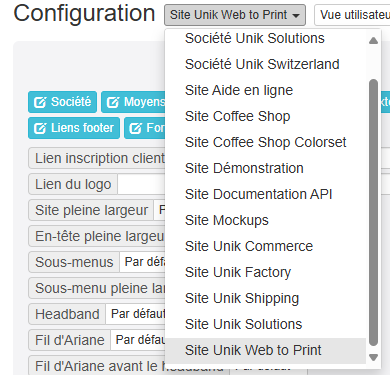
Task: Select Société Unik Solutions from list
Action: tap(255, 38)
